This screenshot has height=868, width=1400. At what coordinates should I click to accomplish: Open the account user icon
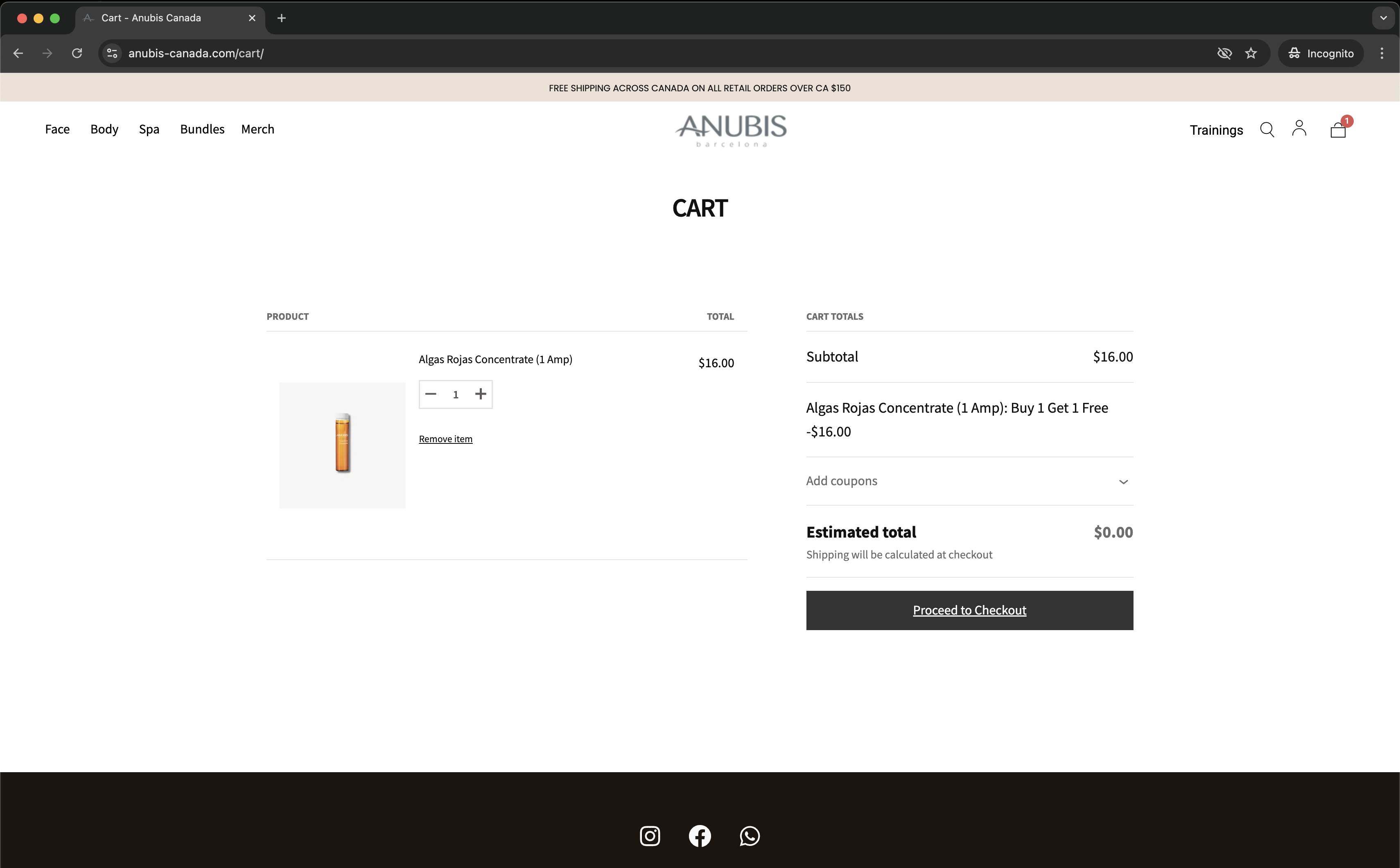coord(1299,129)
